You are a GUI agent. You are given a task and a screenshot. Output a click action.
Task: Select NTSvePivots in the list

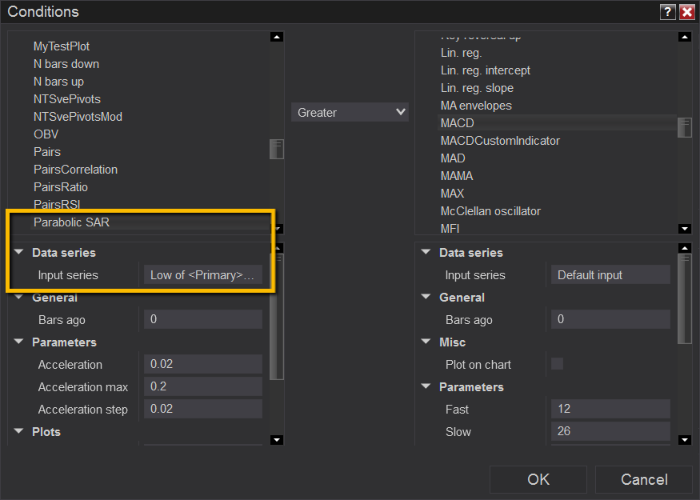[x=67, y=99]
